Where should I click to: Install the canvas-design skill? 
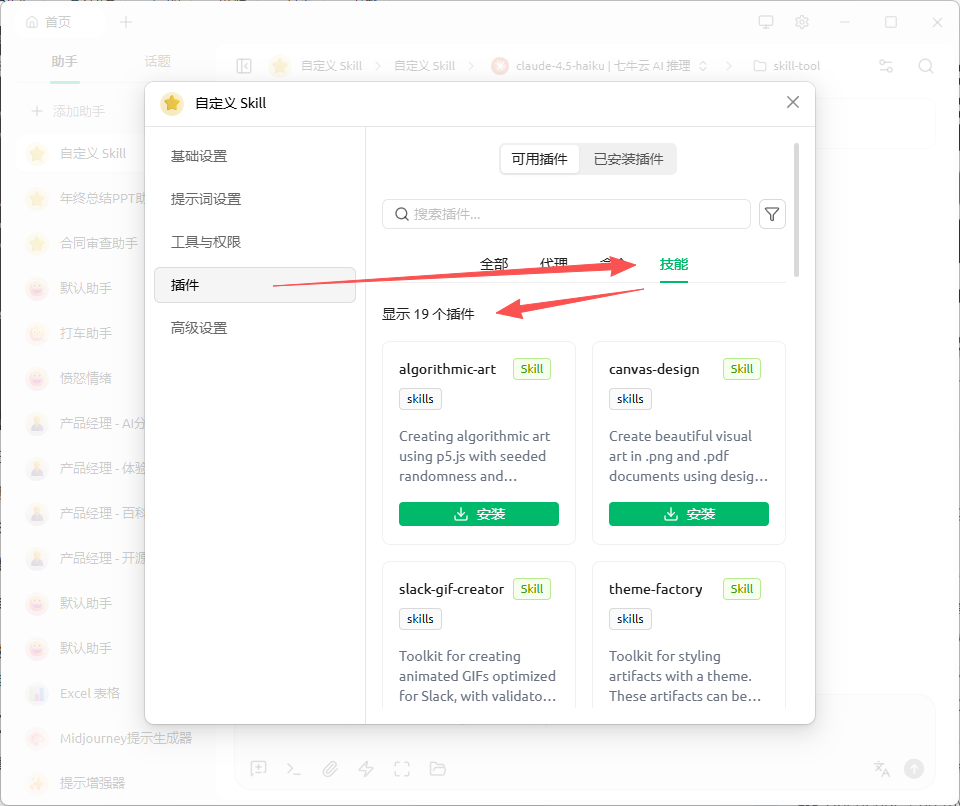pyautogui.click(x=689, y=514)
